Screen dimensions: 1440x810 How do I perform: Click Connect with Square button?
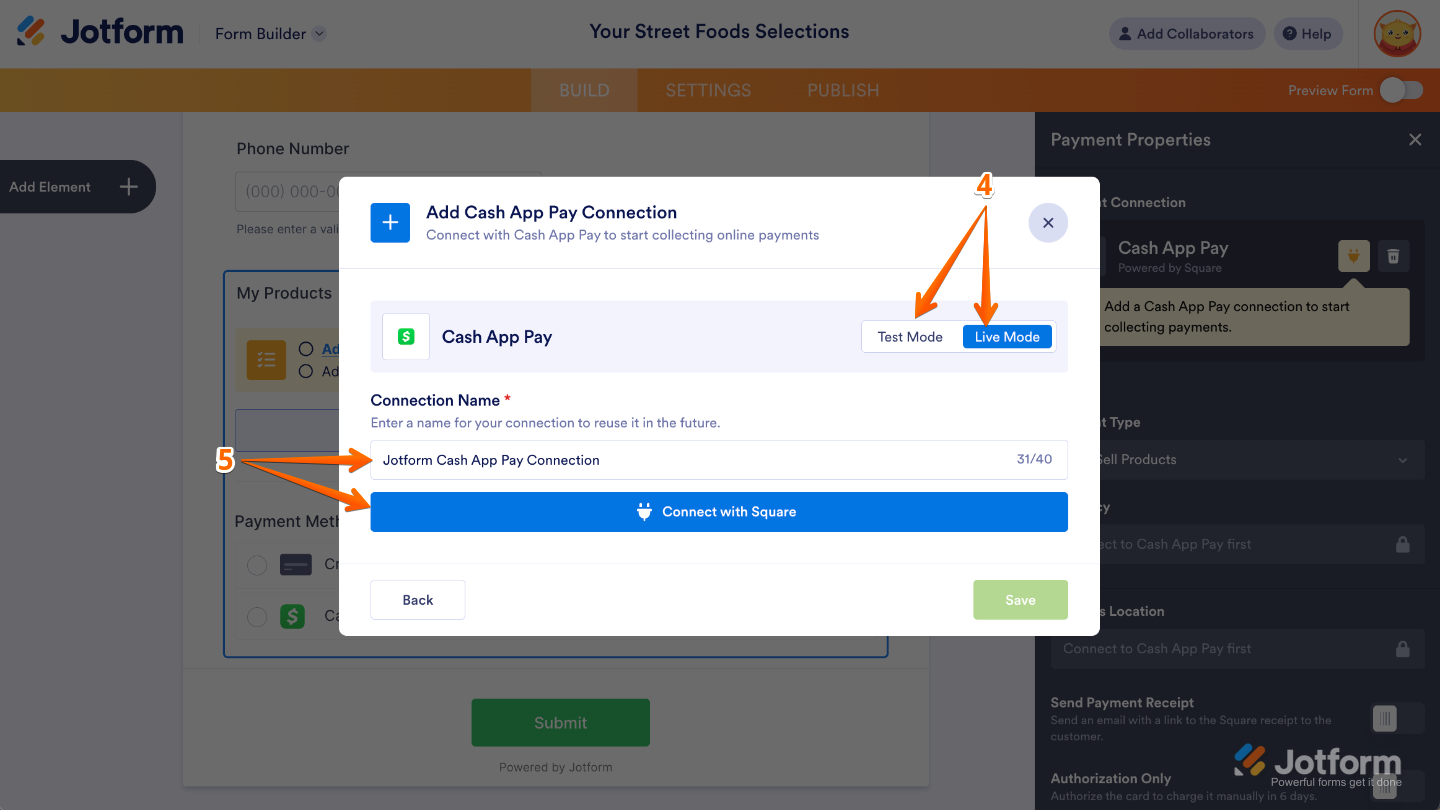coord(719,512)
